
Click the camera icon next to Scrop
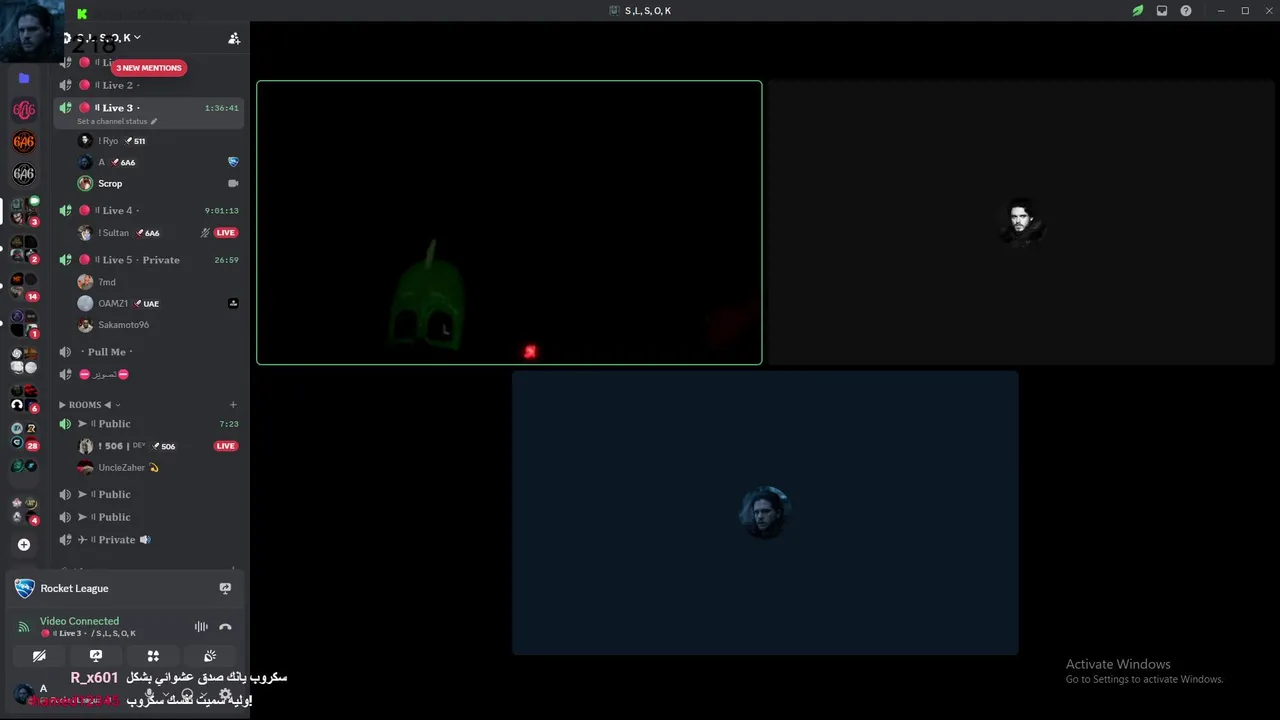233,184
